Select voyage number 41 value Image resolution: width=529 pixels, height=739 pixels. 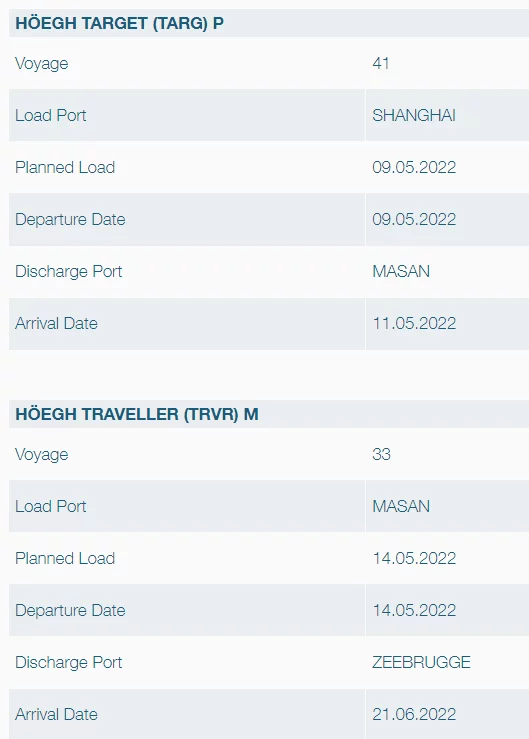[381, 63]
